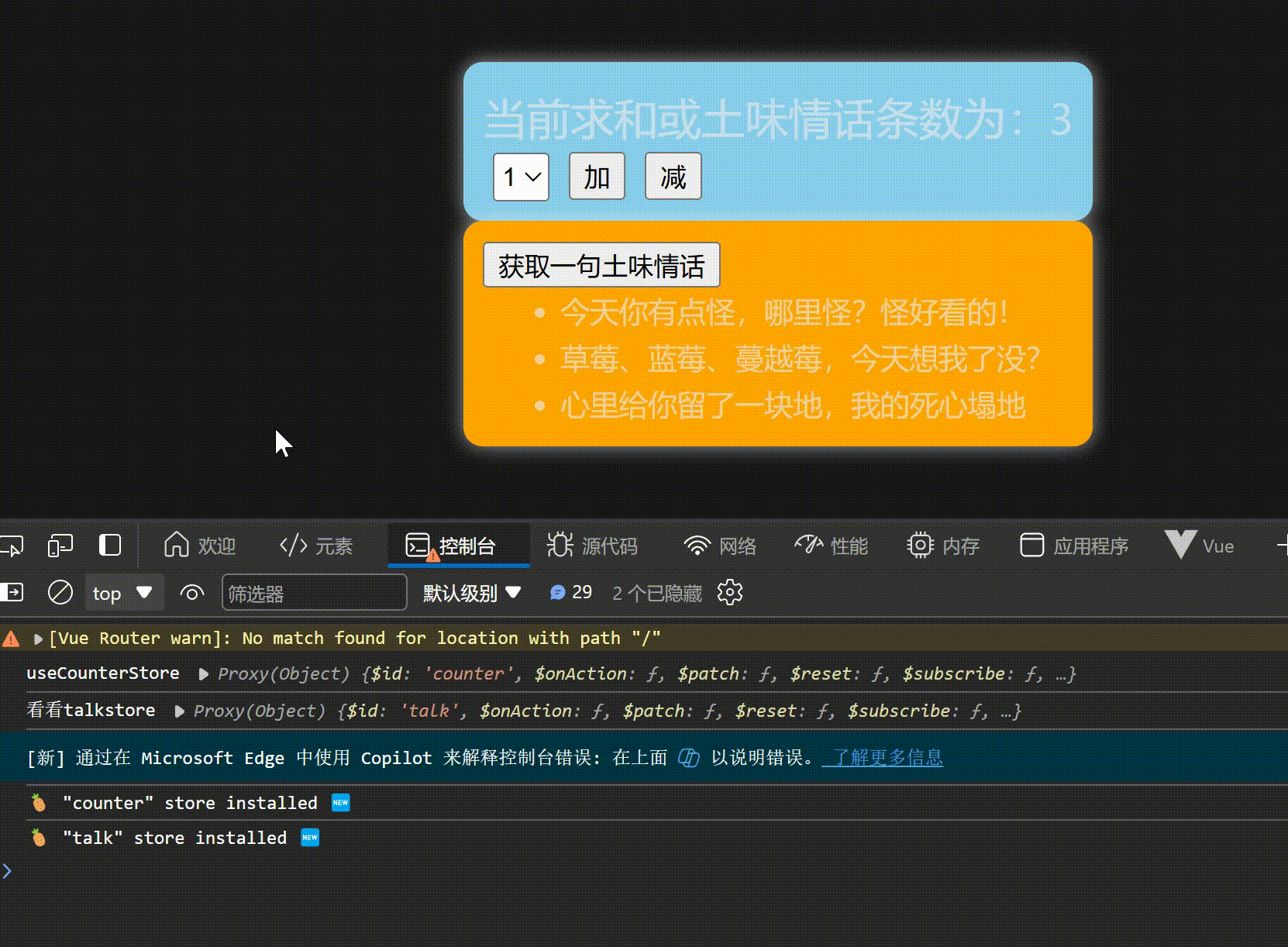Expand the Vue Router warn message
The image size is (1288, 947).
pos(38,639)
